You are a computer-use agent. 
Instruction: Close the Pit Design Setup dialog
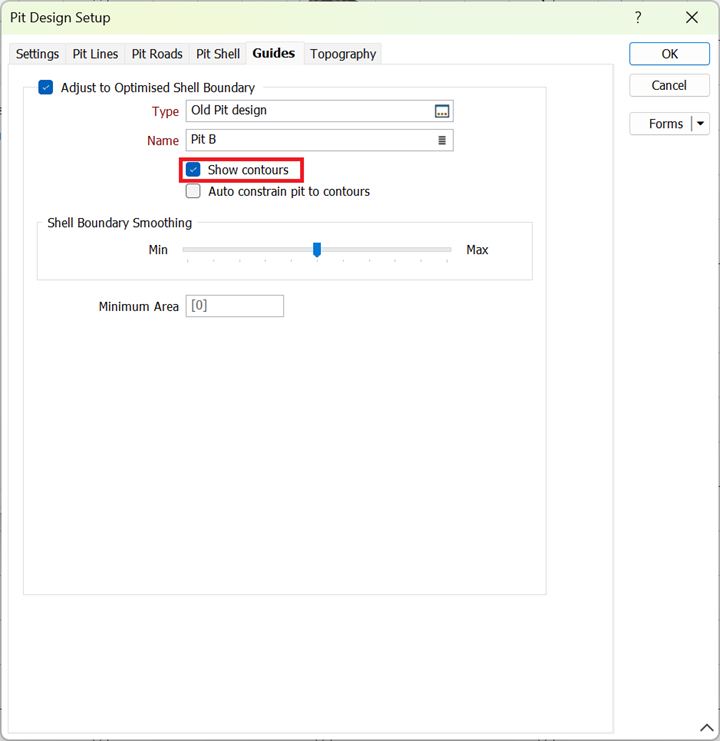tap(691, 18)
